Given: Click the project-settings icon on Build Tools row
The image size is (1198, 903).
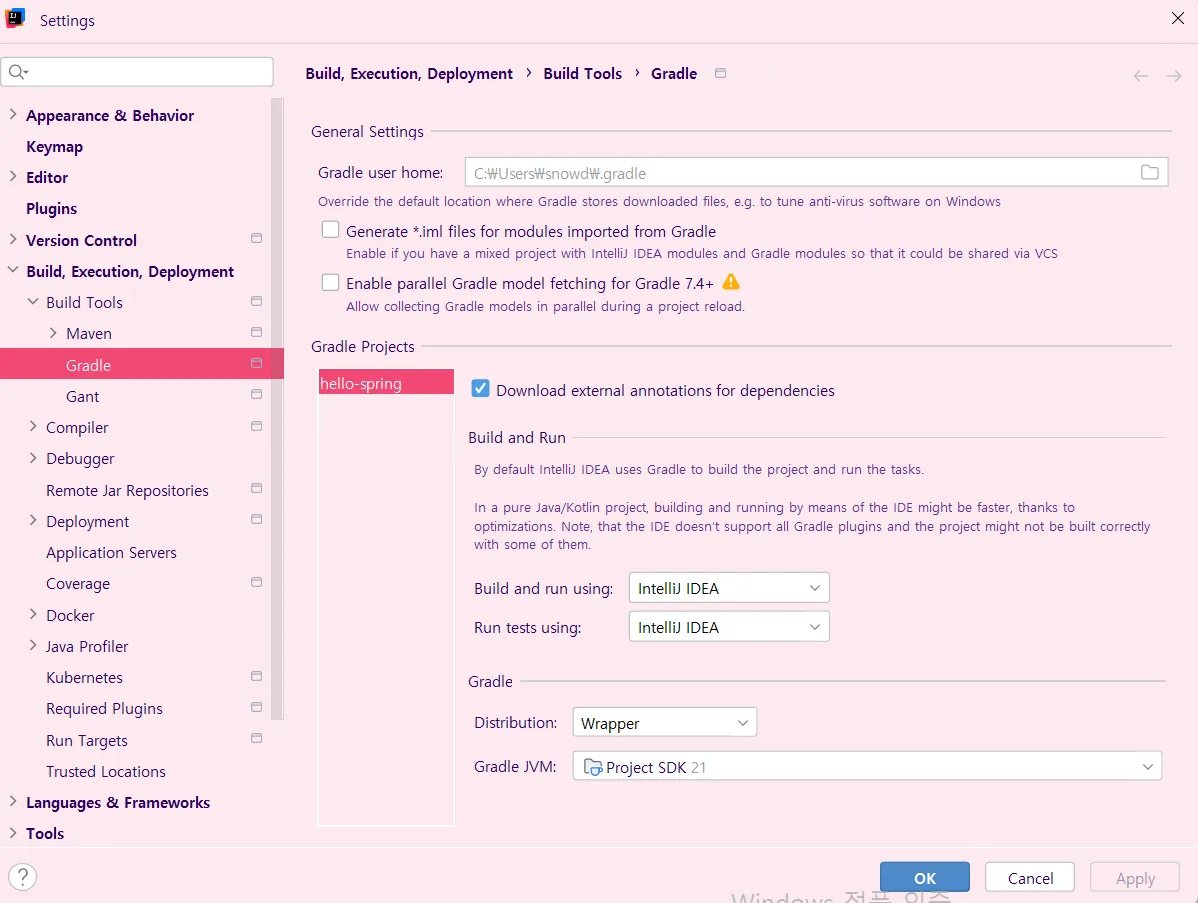Looking at the screenshot, I should [257, 301].
